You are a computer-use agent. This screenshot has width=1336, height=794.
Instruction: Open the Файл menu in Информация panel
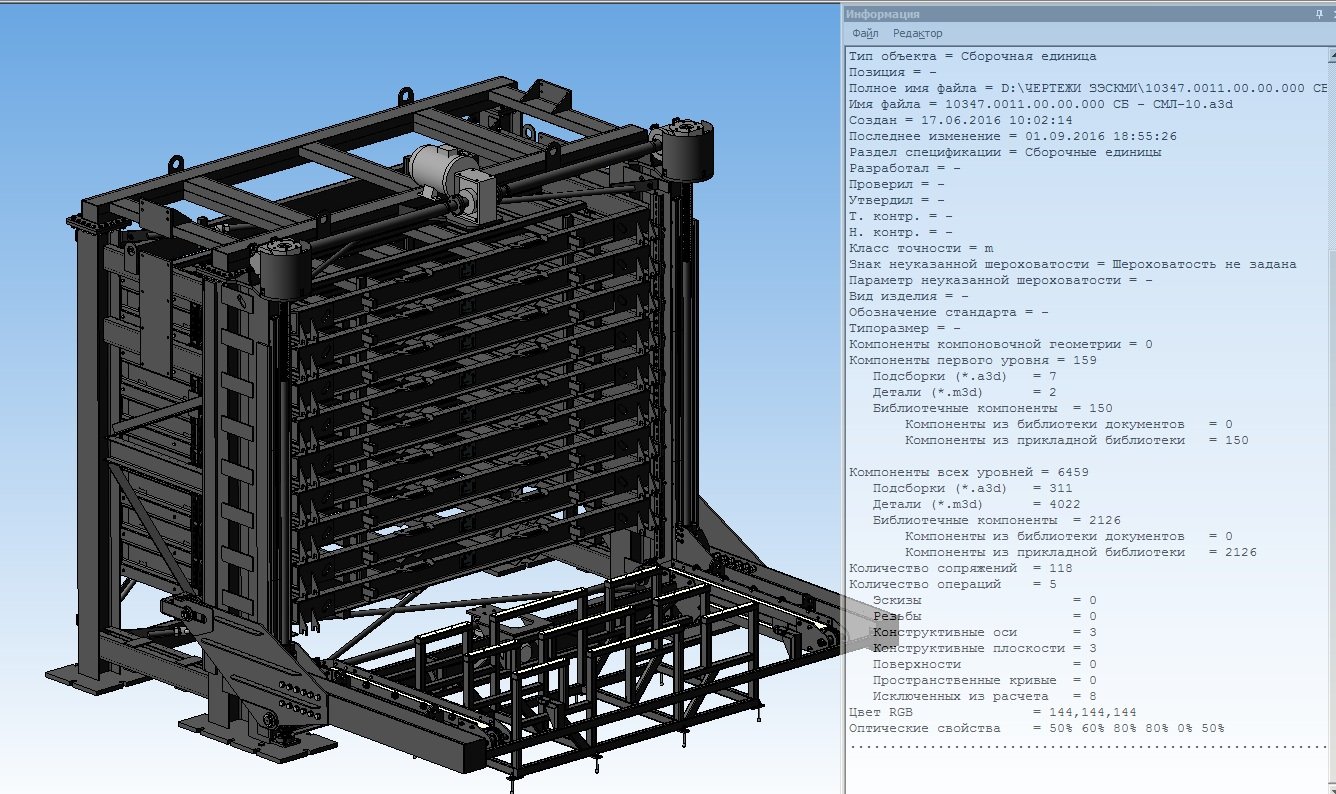(865, 33)
